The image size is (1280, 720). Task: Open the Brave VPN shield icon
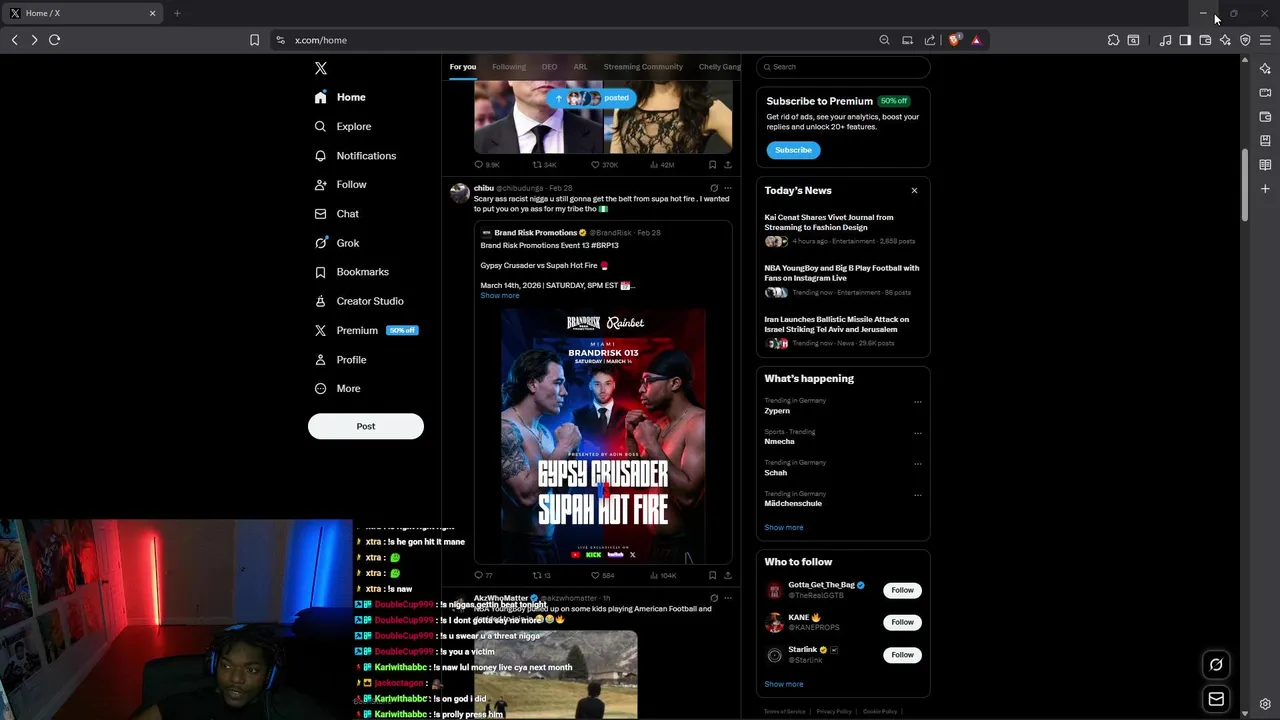1245,40
